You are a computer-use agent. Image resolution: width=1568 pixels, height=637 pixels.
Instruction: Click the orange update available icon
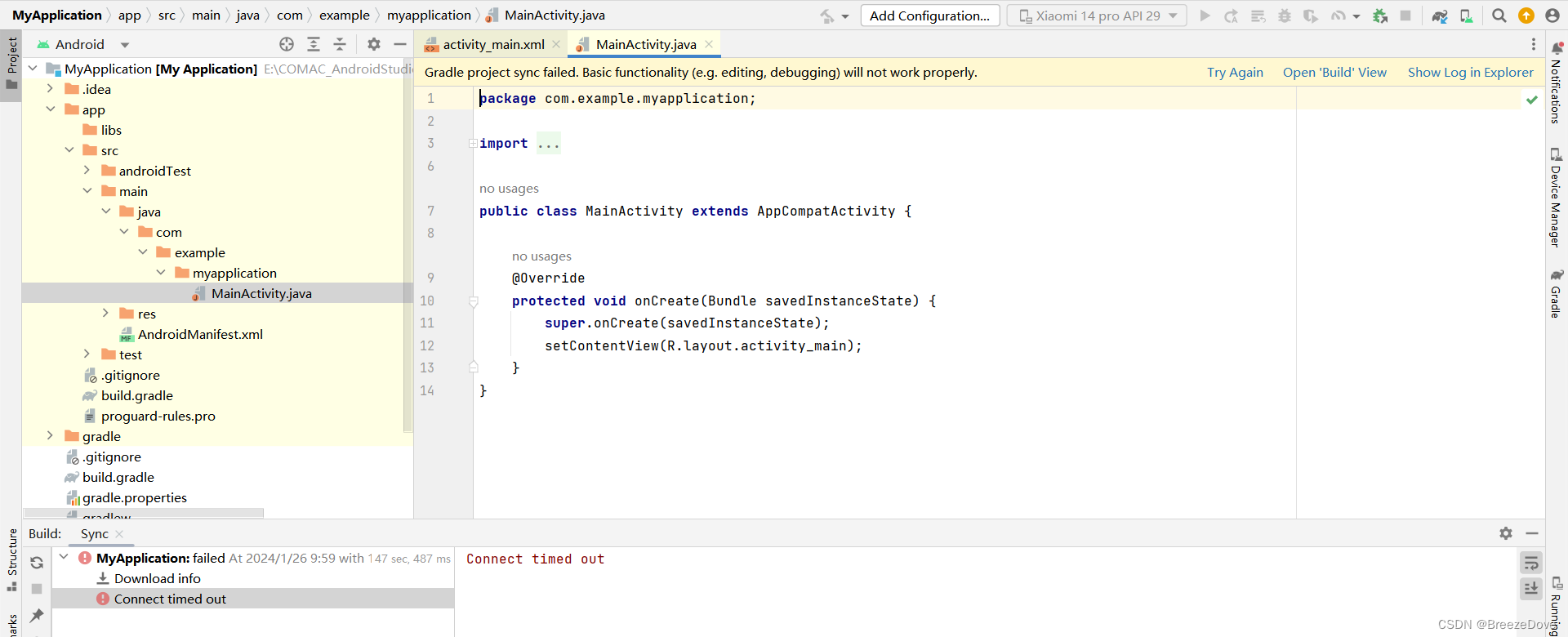pyautogui.click(x=1526, y=16)
